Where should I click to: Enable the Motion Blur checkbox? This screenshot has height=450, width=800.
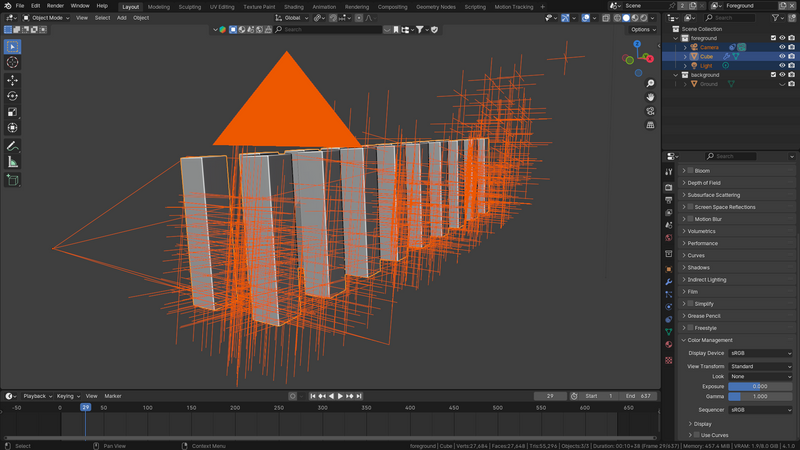tap(690, 219)
